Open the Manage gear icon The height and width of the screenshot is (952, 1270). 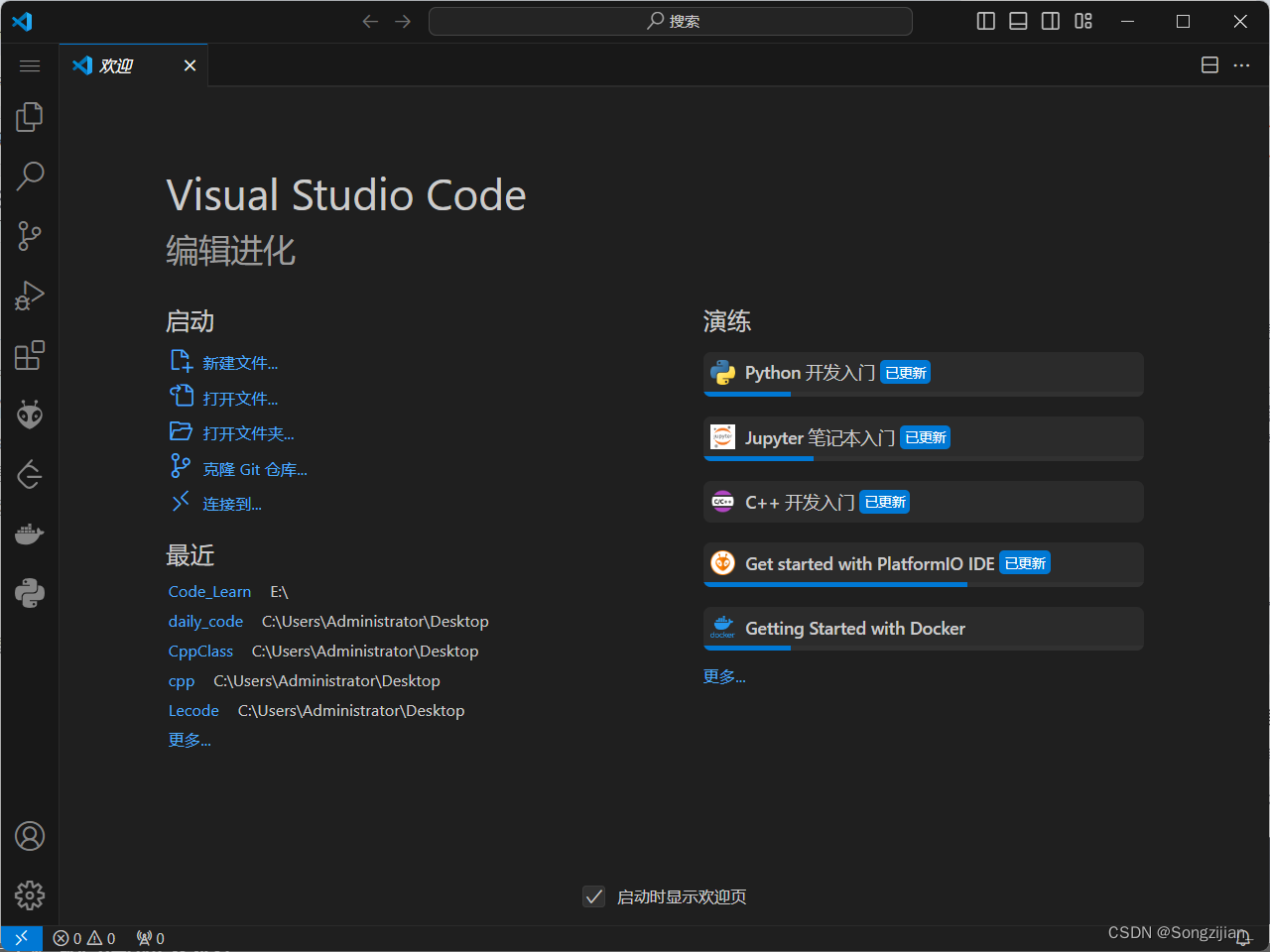30,895
